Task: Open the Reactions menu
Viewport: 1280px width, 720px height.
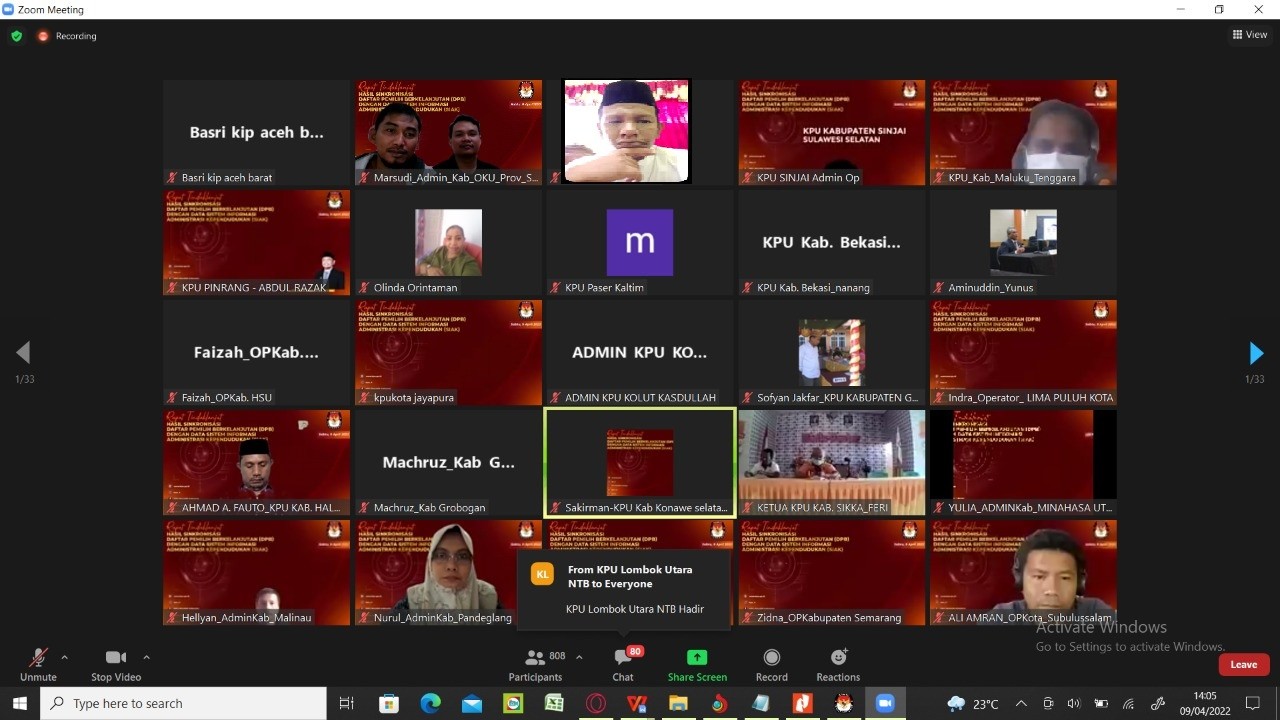Action: (838, 664)
